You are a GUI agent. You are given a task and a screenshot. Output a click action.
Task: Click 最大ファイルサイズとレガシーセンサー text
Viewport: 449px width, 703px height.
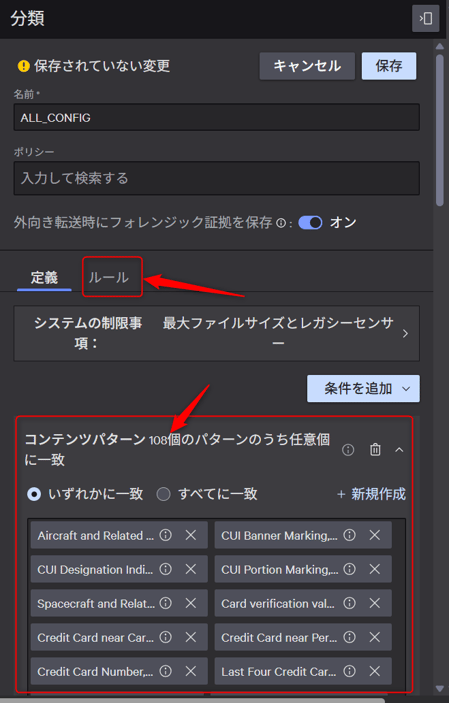click(278, 333)
